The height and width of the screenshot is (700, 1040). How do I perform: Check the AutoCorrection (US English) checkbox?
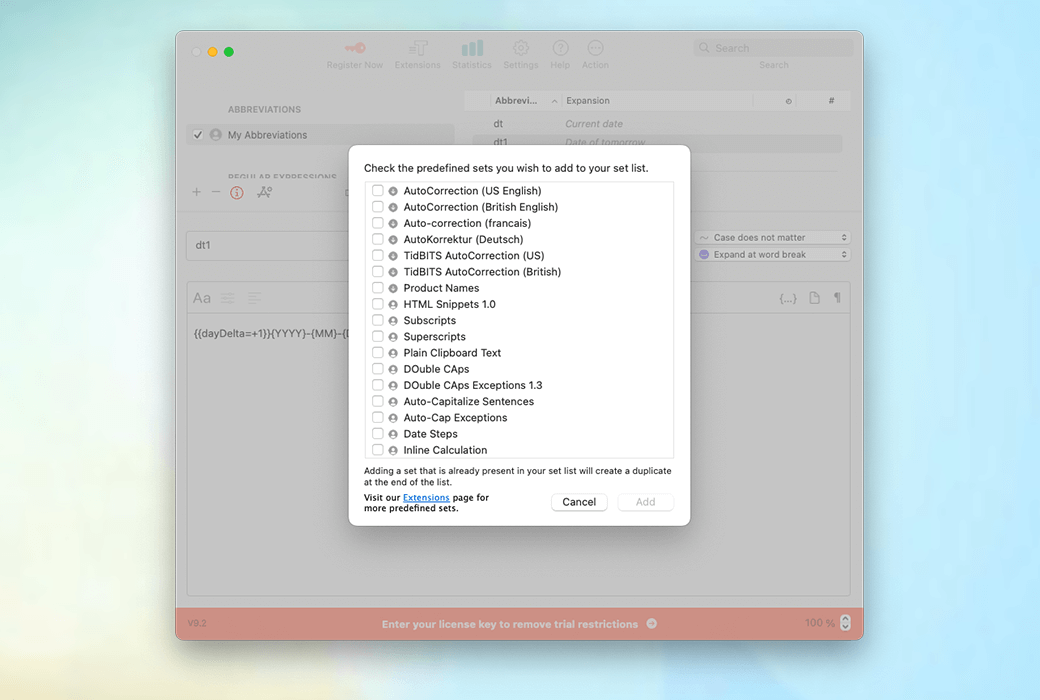tap(378, 191)
